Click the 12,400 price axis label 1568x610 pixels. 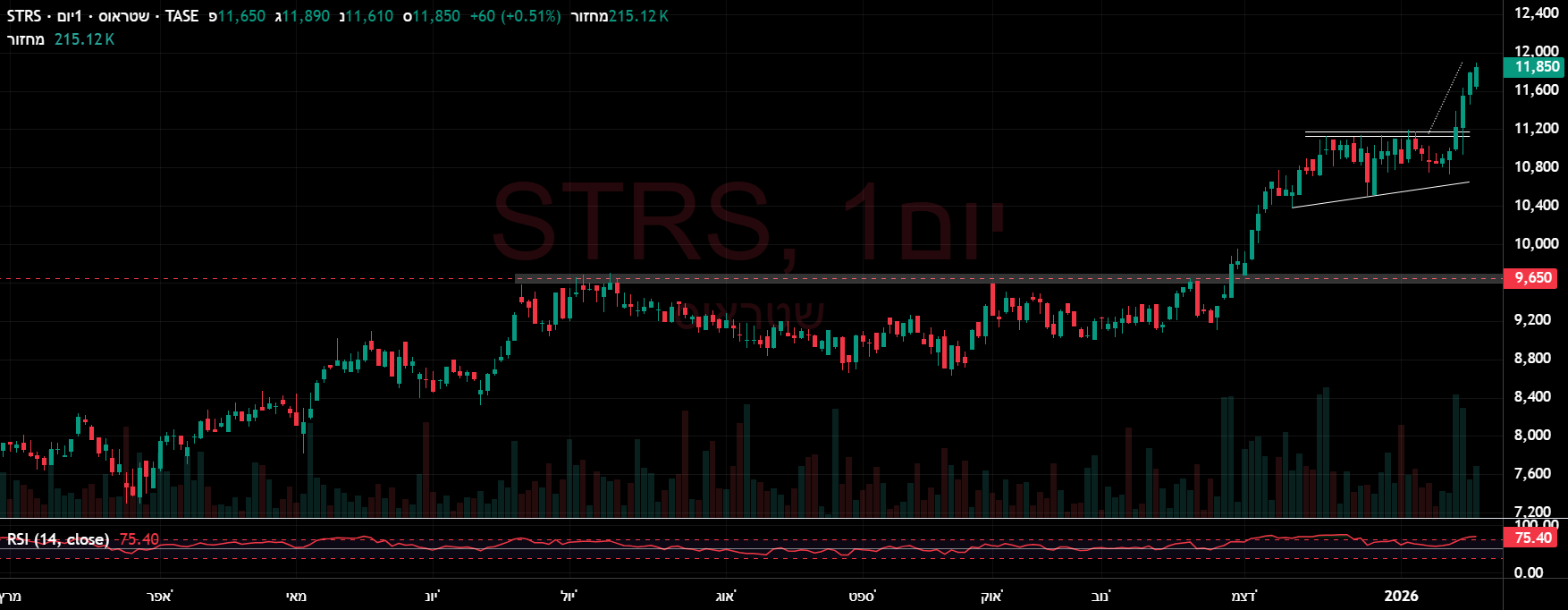[x=1536, y=13]
